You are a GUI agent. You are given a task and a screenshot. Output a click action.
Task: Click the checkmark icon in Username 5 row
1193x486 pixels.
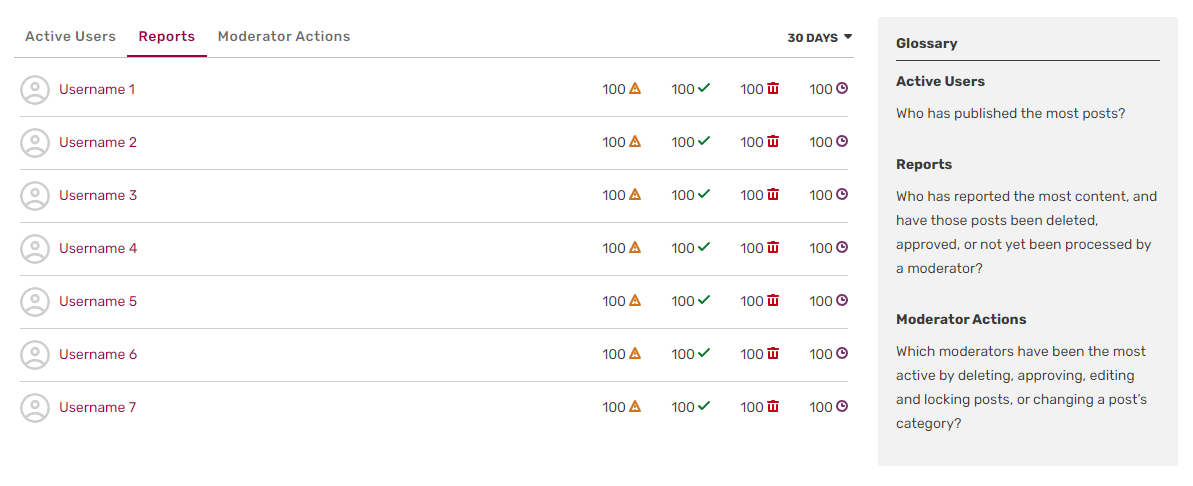point(704,301)
